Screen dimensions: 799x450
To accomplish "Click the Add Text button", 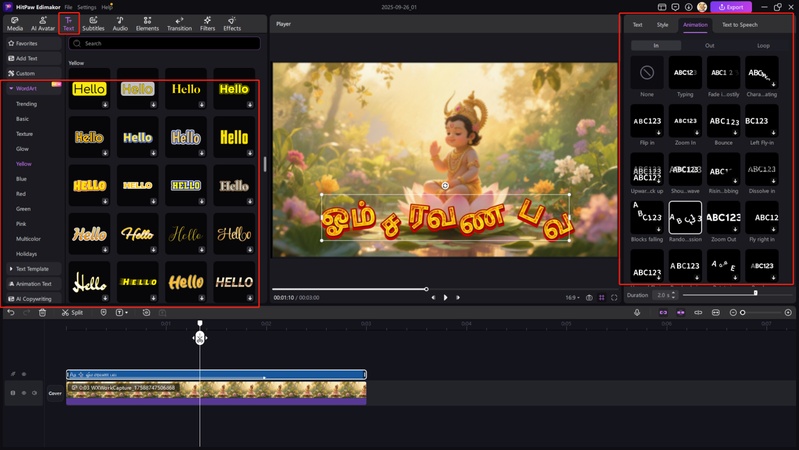I will pos(27,59).
